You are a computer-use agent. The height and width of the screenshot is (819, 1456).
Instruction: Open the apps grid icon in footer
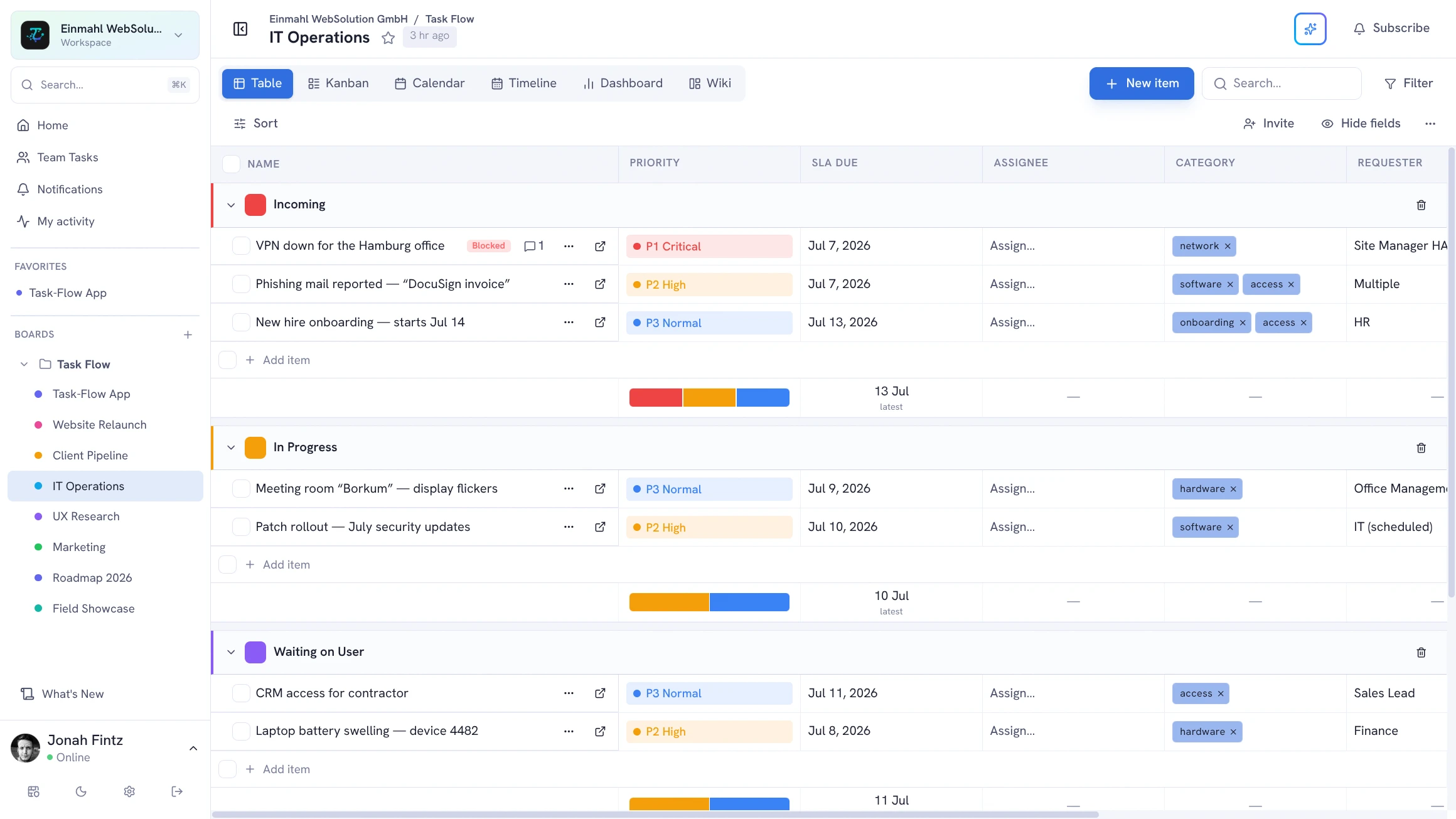pos(34,791)
